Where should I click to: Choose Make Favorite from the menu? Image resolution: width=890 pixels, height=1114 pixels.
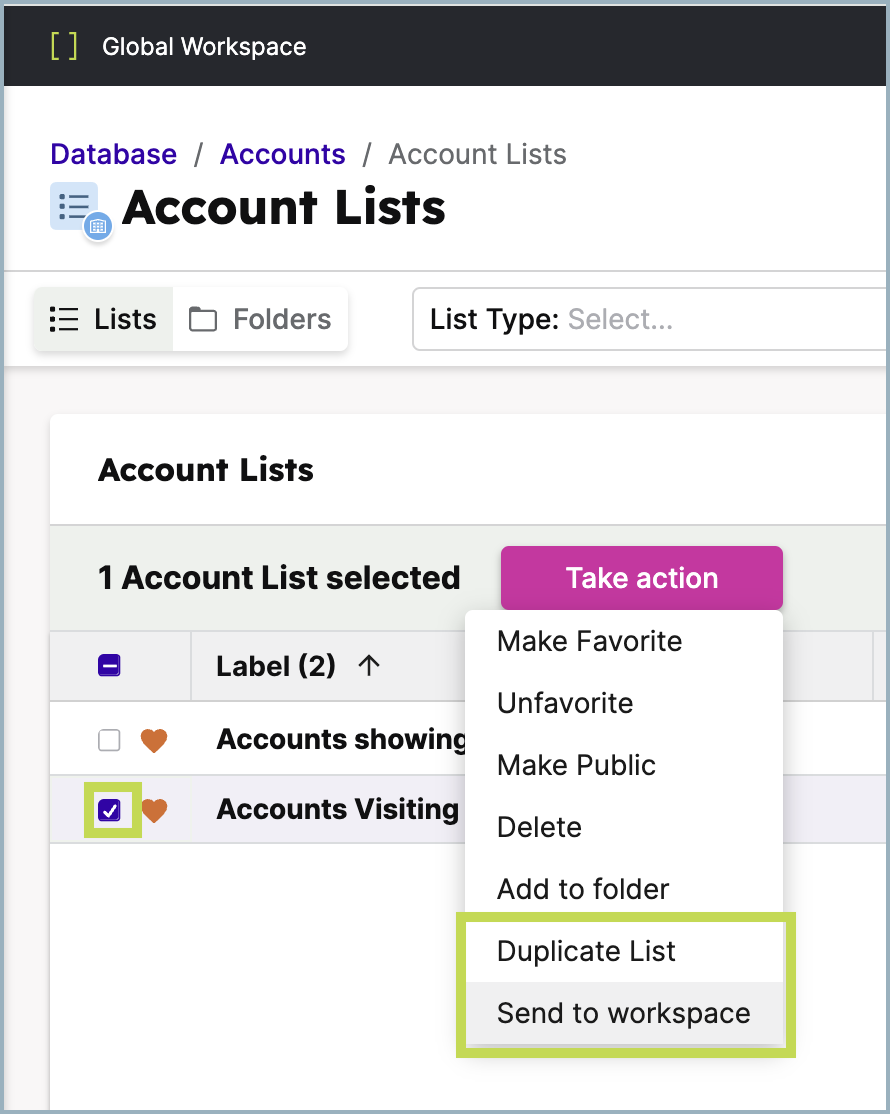624,641
